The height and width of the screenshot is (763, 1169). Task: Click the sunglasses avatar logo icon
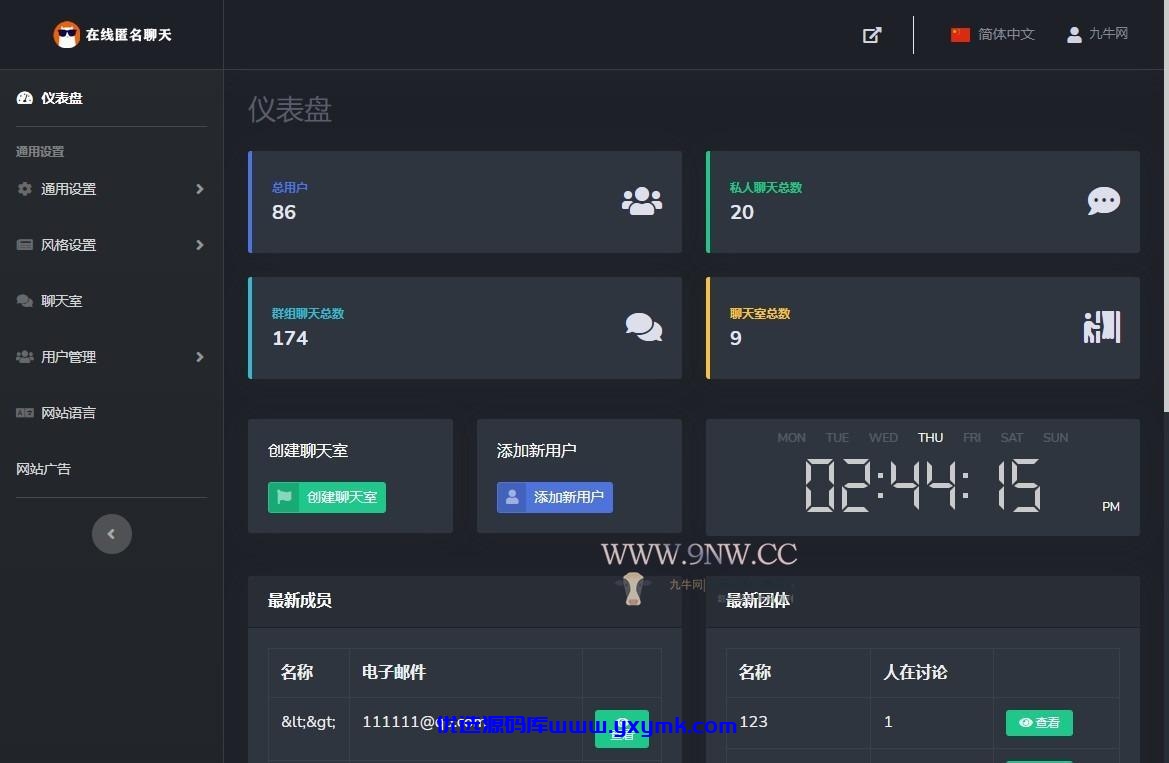(x=66, y=34)
